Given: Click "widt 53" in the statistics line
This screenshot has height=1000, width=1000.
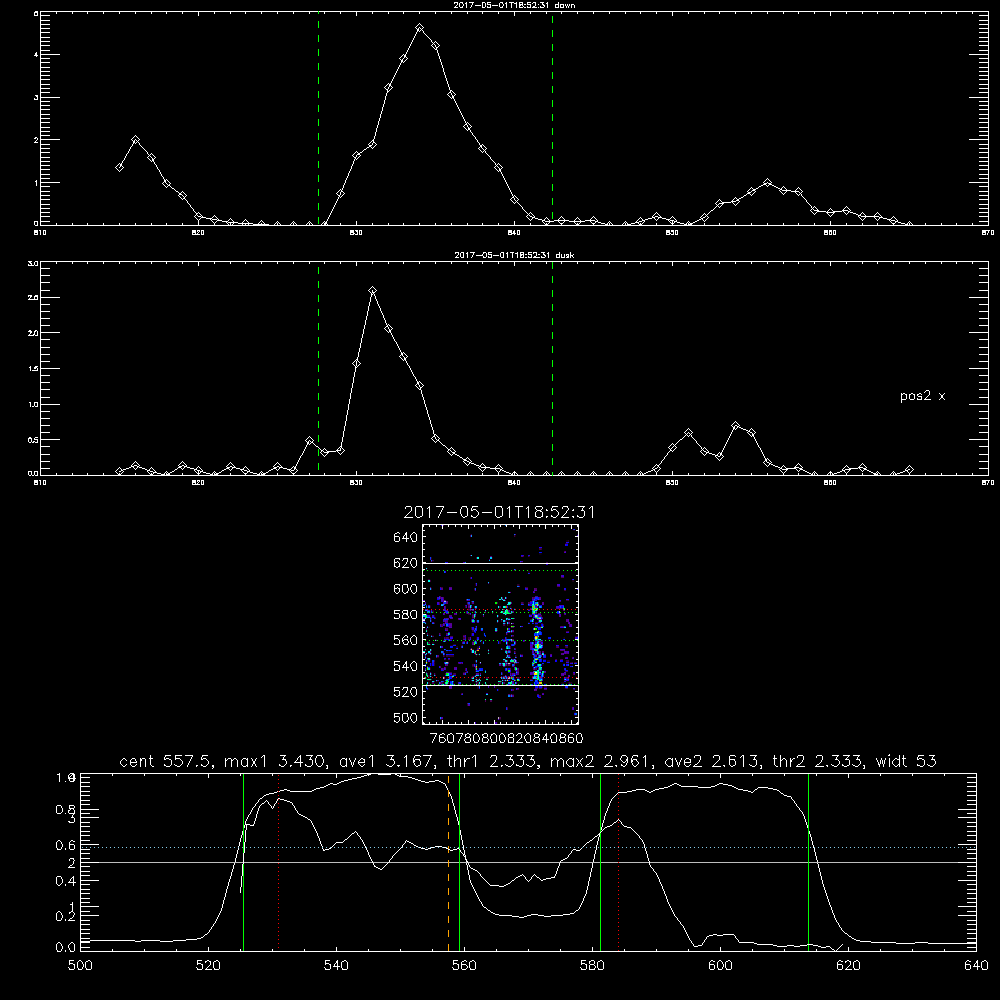Looking at the screenshot, I should click(906, 761).
